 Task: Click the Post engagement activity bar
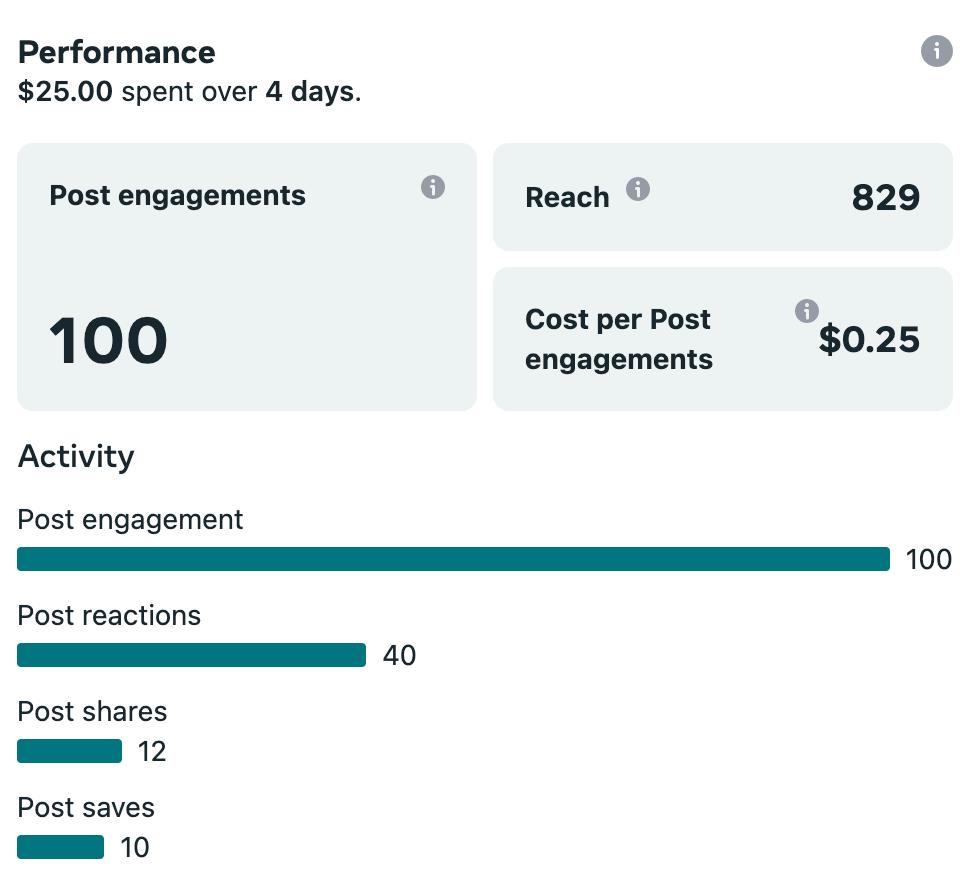[453, 559]
